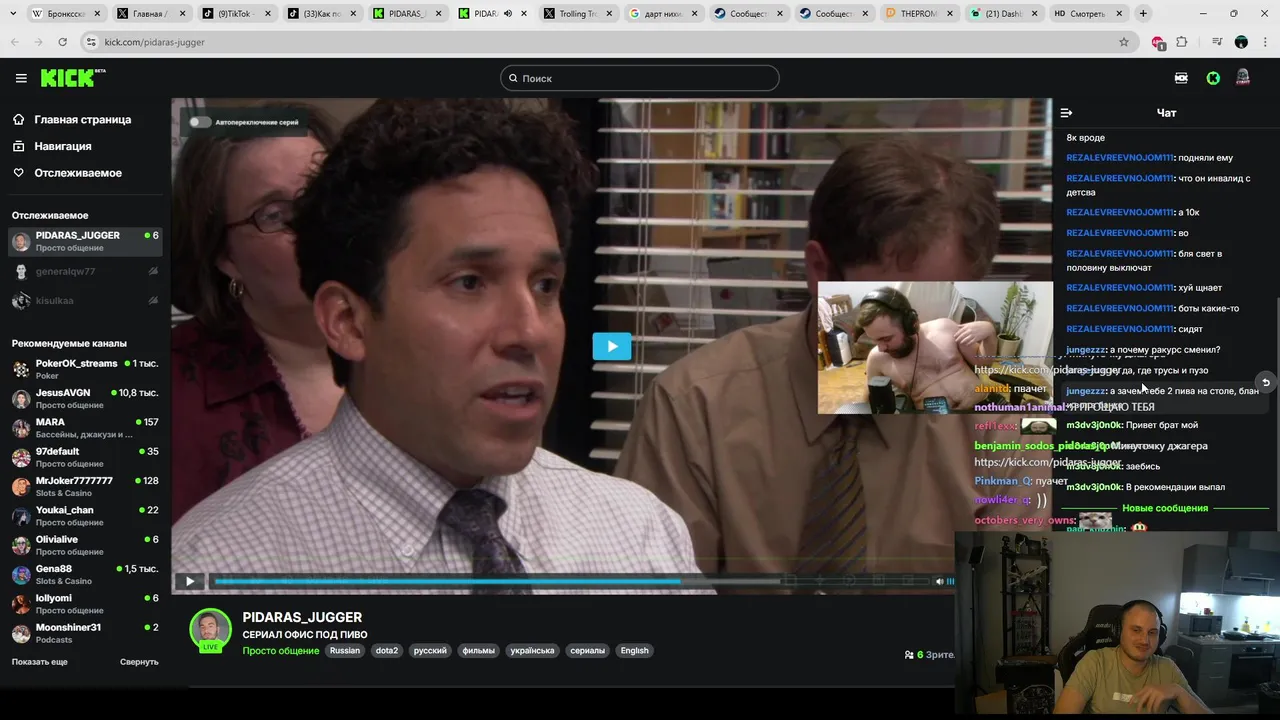Open the browser profile avatar
The height and width of the screenshot is (720, 1280).
coord(1241,42)
